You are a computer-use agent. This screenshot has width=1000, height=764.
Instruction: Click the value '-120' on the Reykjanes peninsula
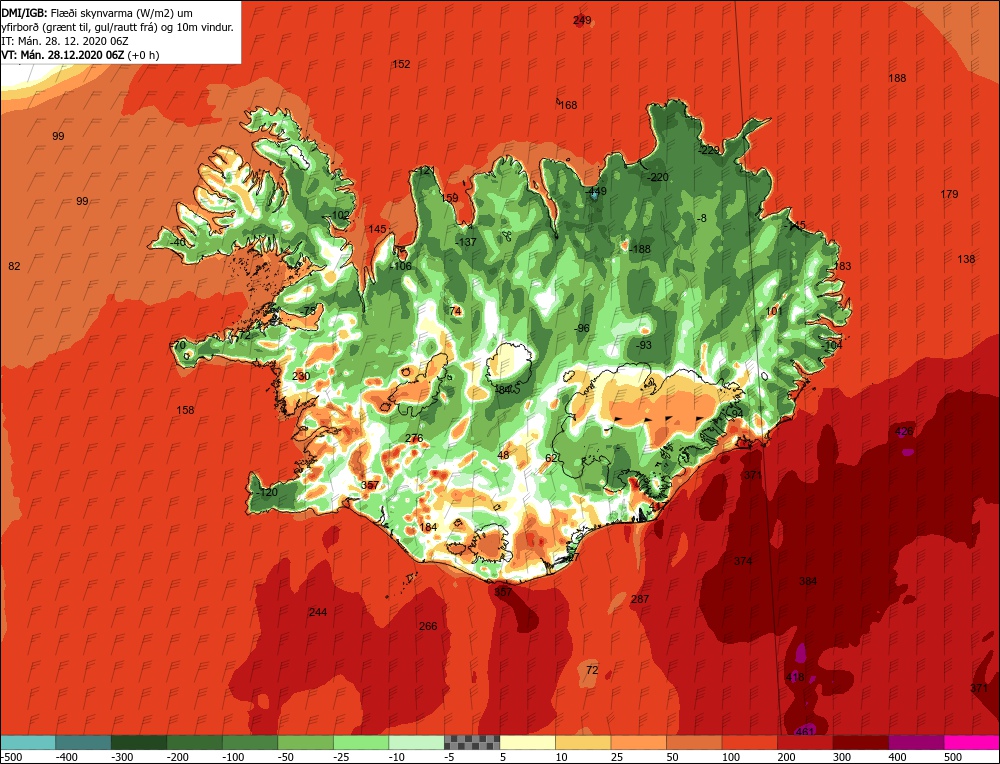click(266, 492)
